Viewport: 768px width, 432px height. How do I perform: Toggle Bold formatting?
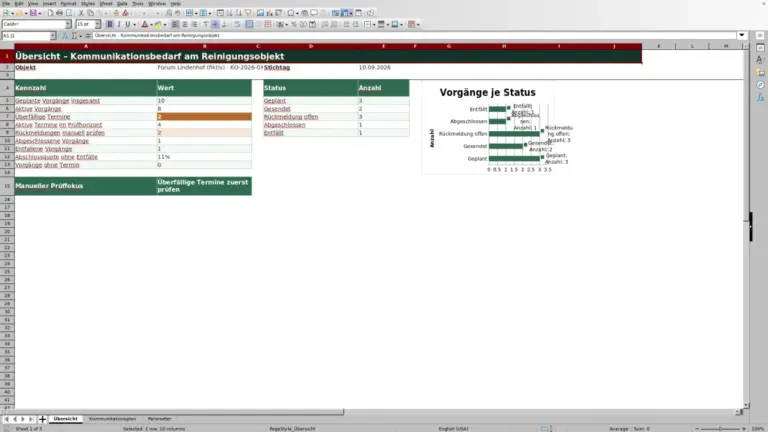[110, 24]
